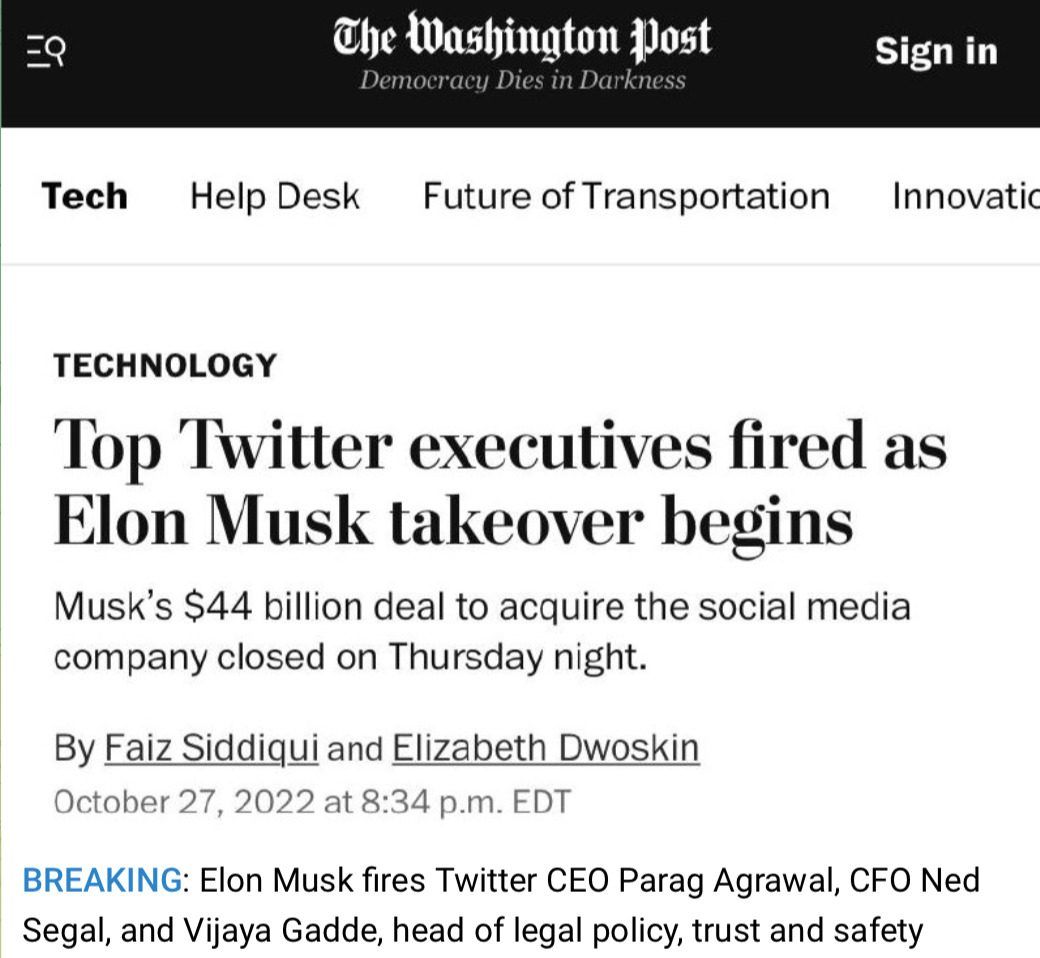1040x958 pixels.
Task: Click the blue BREAKING label
Action: (x=102, y=880)
